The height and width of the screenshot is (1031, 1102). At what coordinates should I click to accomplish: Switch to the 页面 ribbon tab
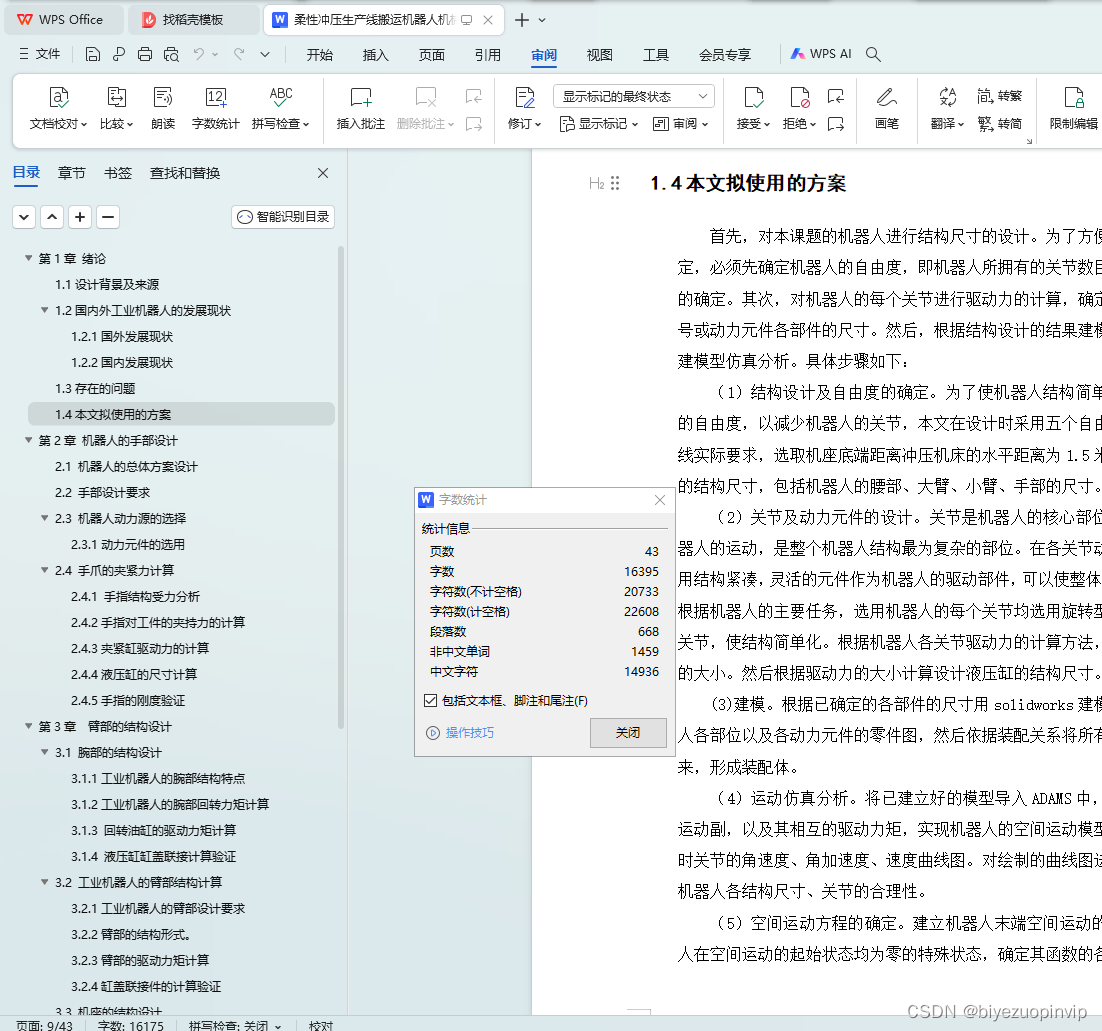[x=432, y=54]
